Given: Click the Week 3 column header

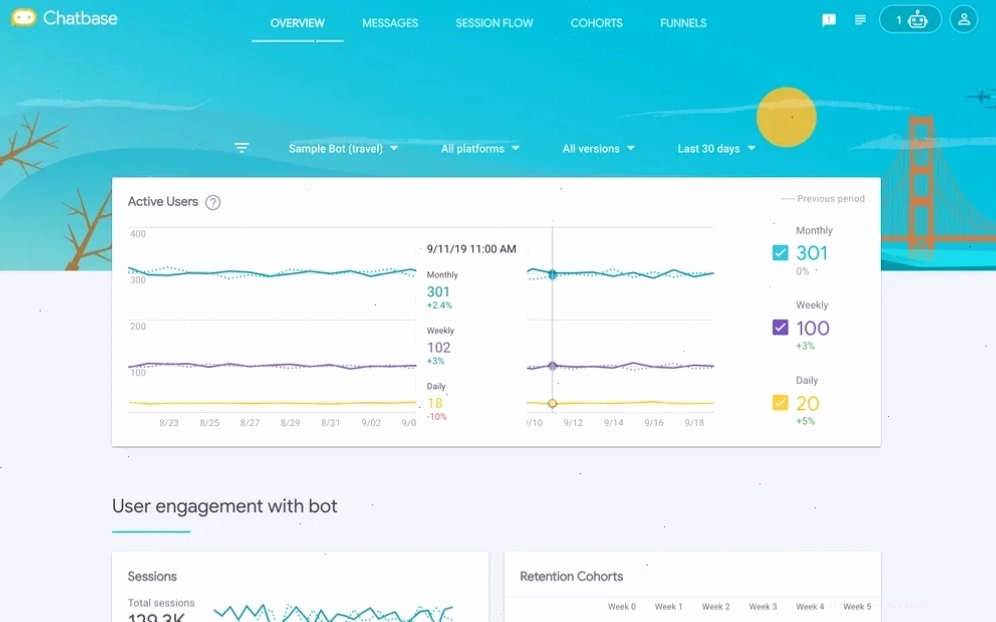Looking at the screenshot, I should 763,607.
